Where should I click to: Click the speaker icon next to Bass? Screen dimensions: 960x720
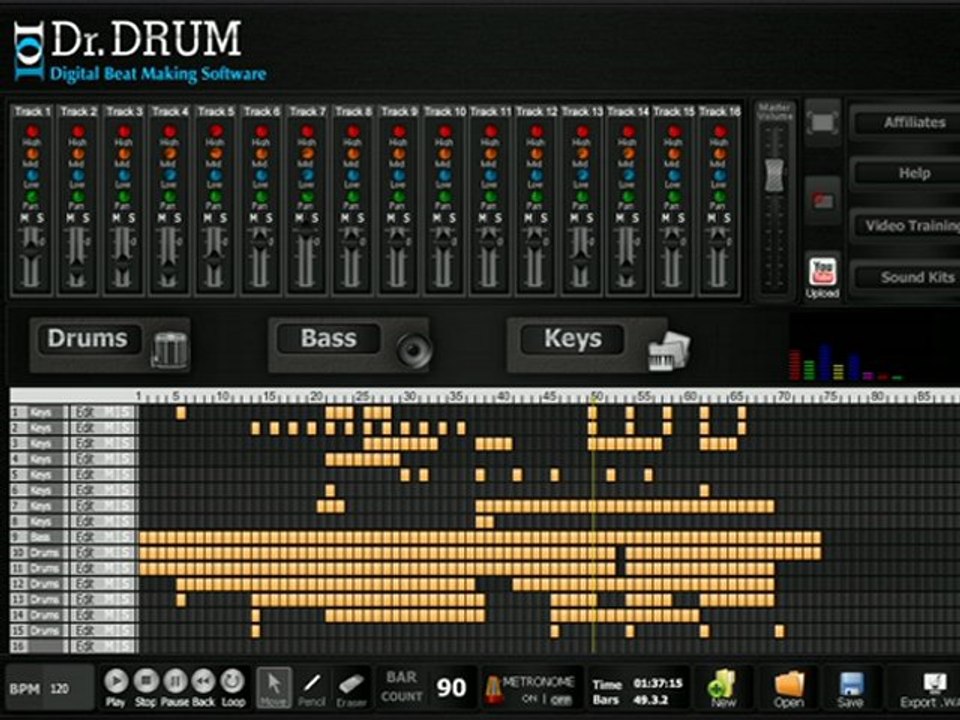point(414,350)
